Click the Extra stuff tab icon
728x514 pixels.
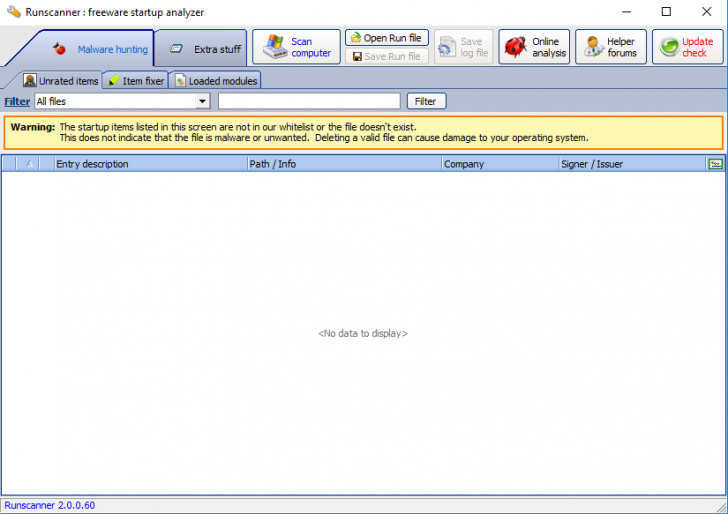coord(176,48)
